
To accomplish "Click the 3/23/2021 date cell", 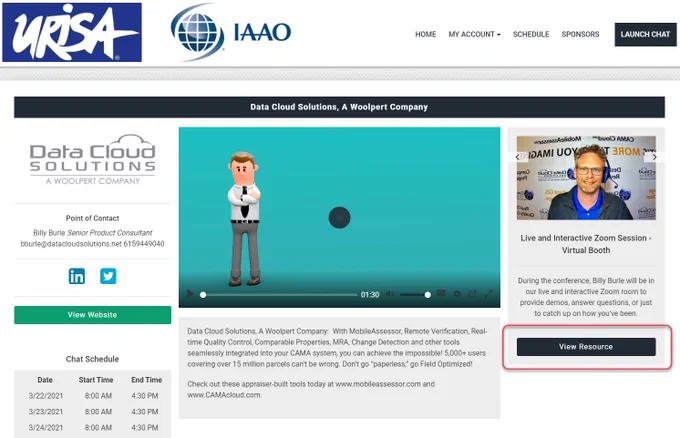I will [46, 412].
